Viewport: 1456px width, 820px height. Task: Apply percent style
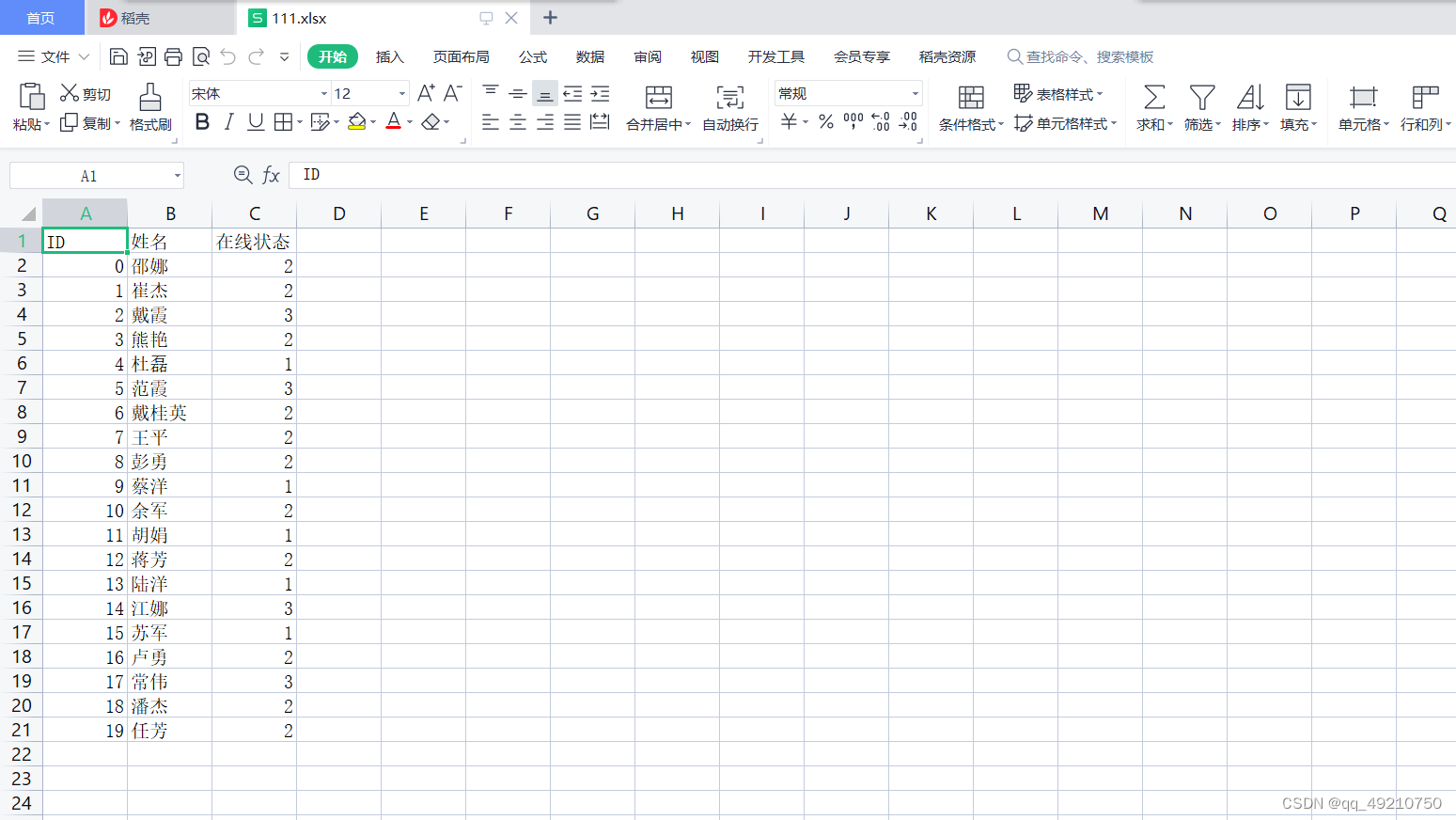825,121
